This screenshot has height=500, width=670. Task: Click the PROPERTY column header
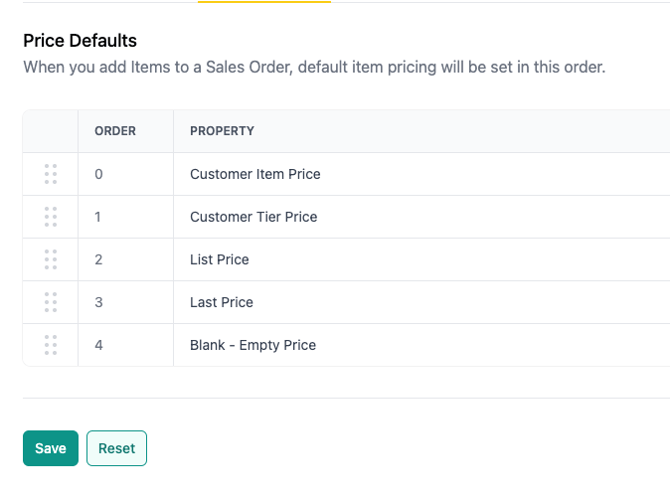pyautogui.click(x=222, y=131)
